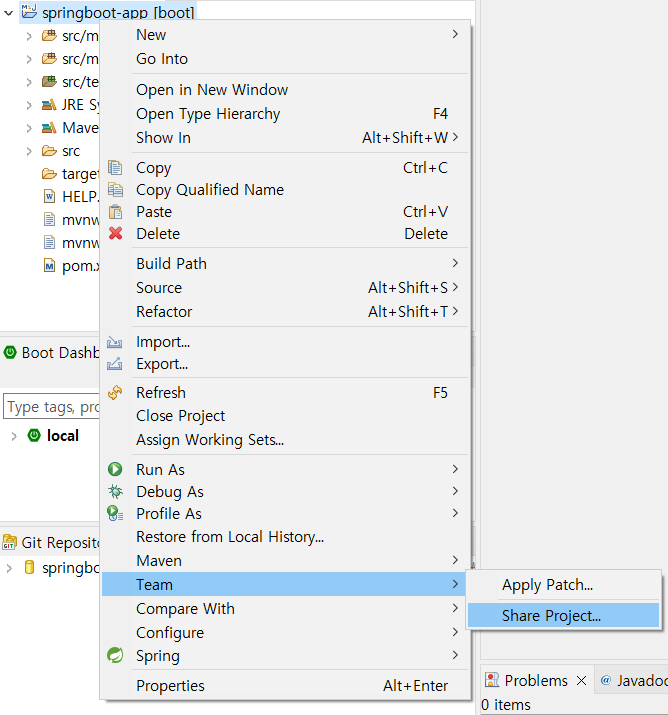Select Apply Patch... in Team submenu

pyautogui.click(x=564, y=585)
